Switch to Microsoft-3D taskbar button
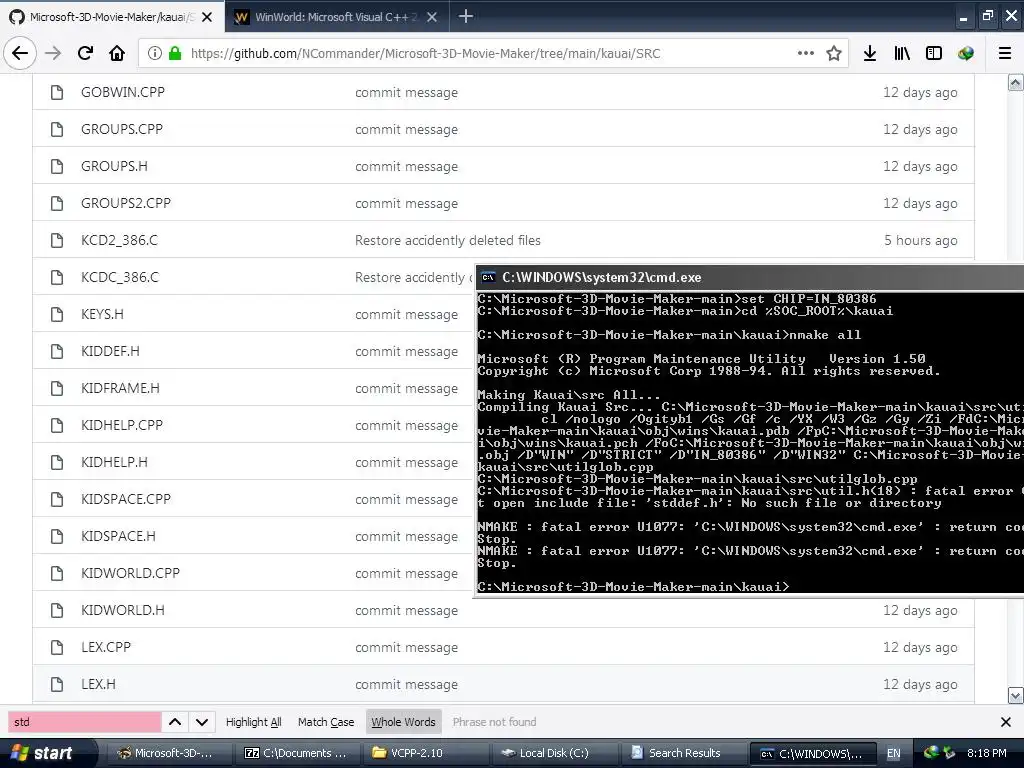This screenshot has width=1024, height=768. point(166,753)
